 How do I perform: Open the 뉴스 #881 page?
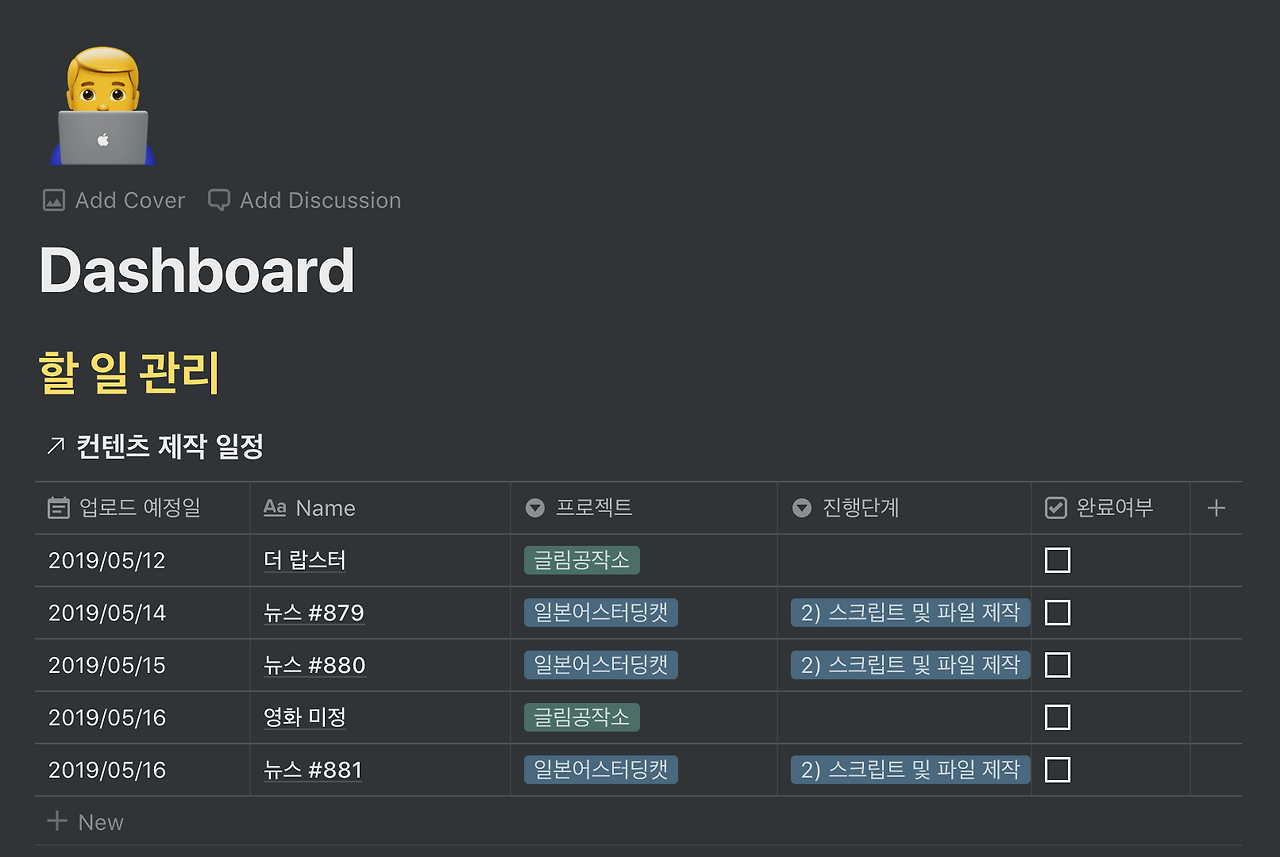pos(313,770)
